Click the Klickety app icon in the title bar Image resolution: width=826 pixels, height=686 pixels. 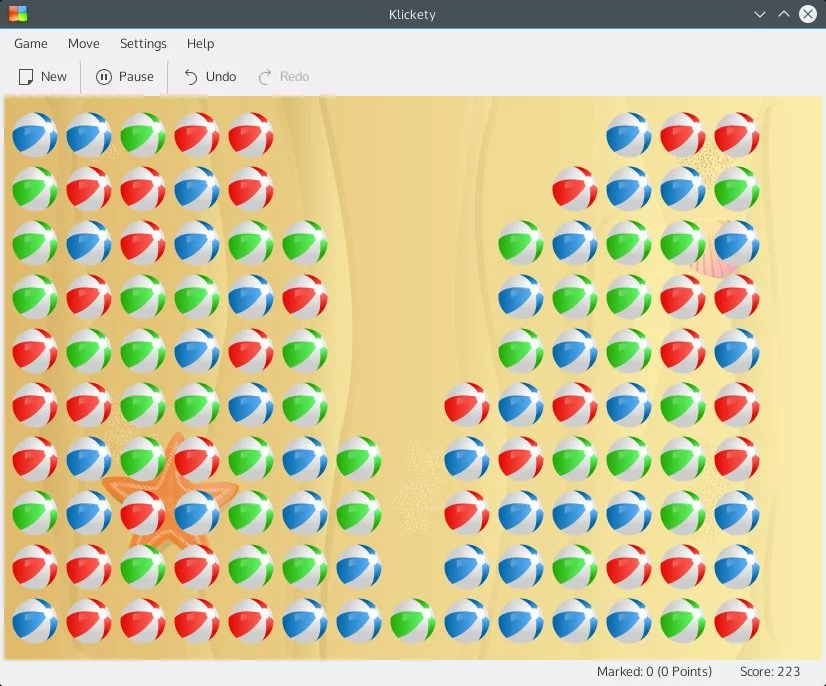coord(18,14)
